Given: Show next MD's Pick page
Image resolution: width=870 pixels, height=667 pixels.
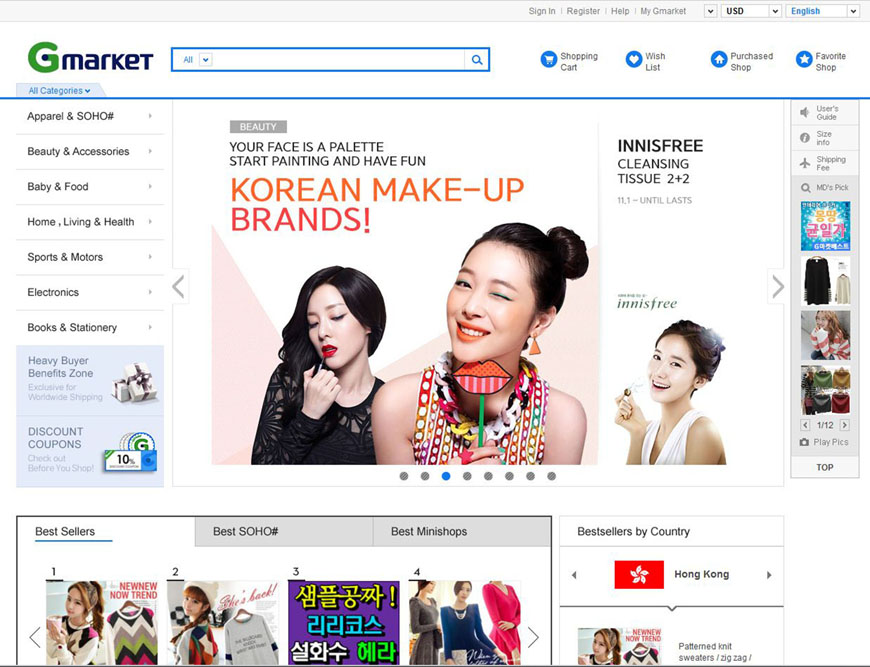Looking at the screenshot, I should click(x=844, y=425).
